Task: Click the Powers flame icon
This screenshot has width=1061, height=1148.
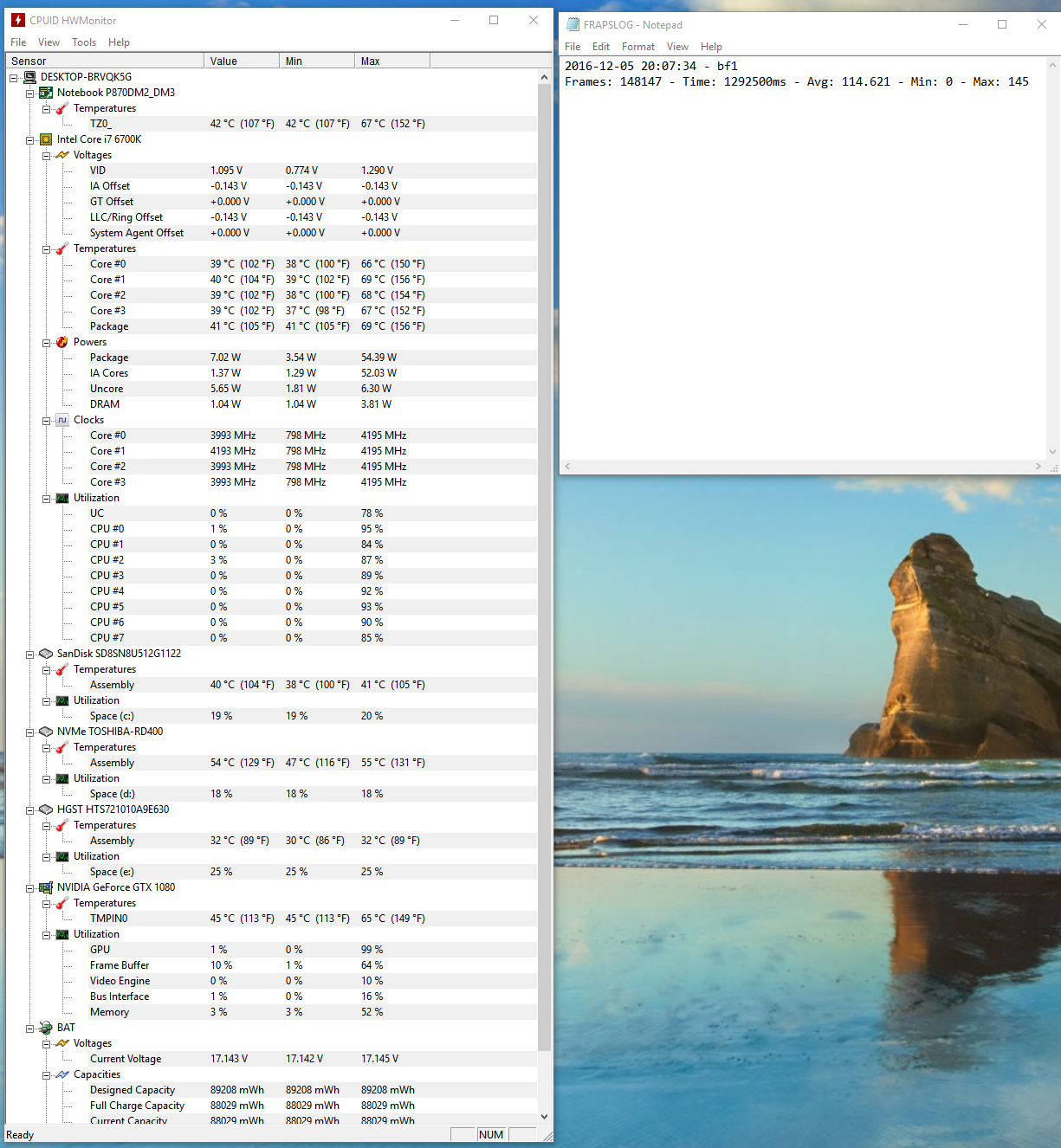Action: (62, 342)
